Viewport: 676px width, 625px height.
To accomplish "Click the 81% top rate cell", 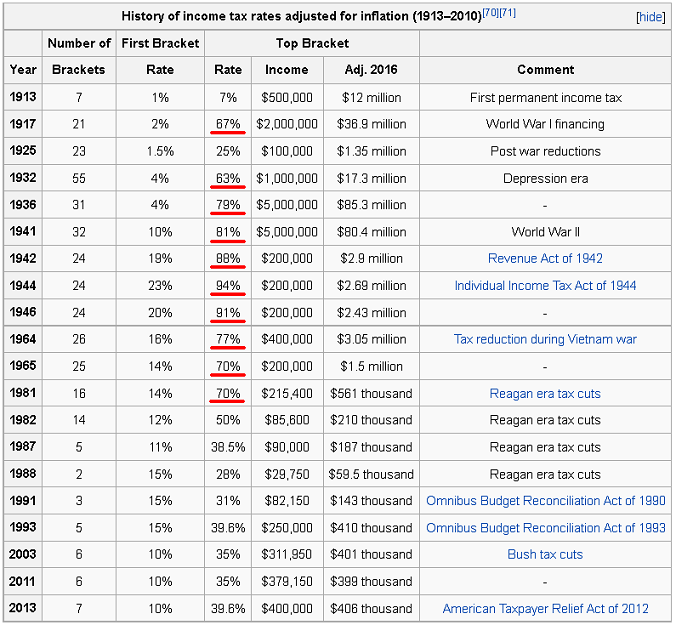I will coord(228,232).
